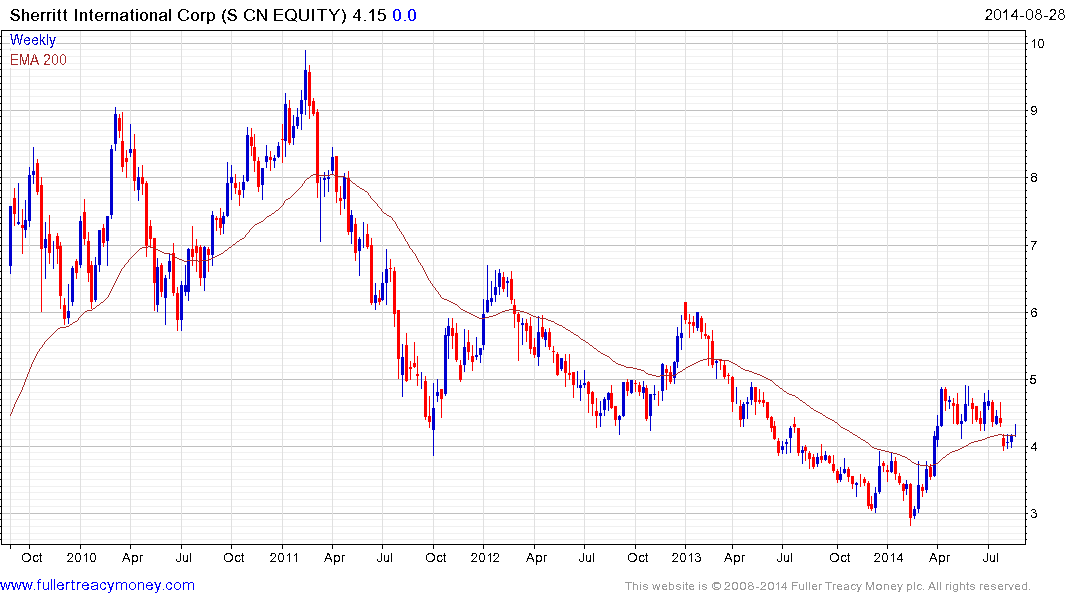
Task: Click price level 6 on the right axis
Action: [1035, 313]
